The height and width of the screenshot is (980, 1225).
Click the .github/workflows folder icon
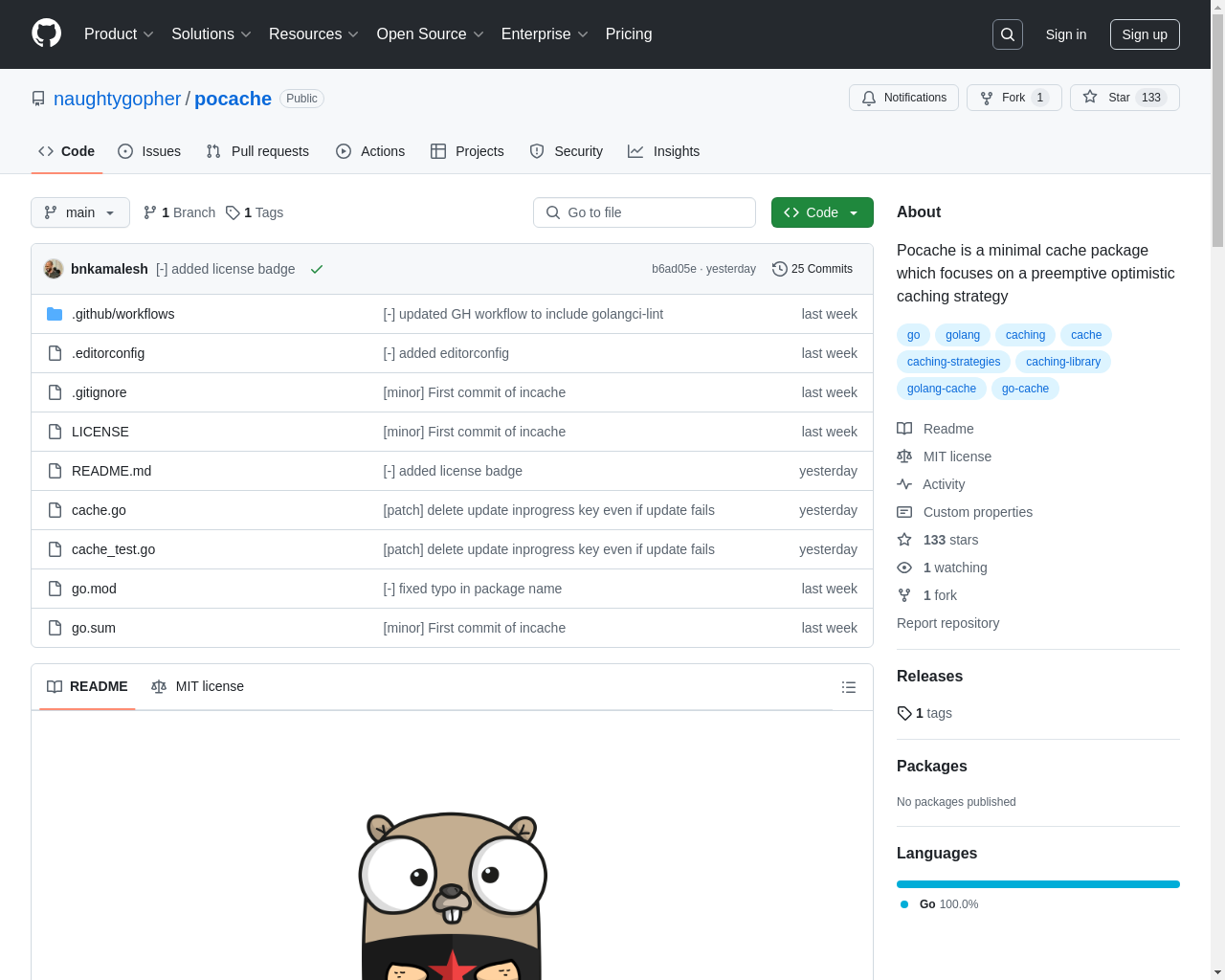55,314
